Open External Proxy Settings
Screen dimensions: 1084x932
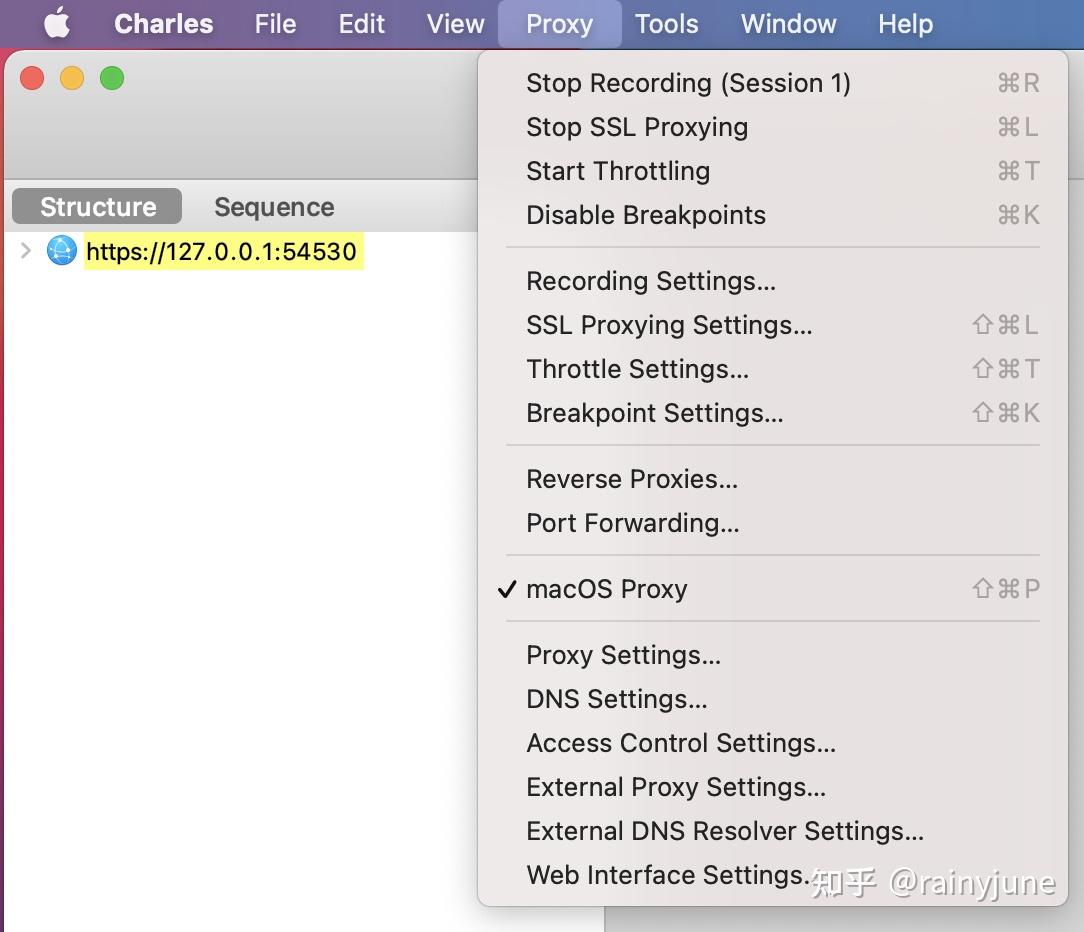(675, 787)
